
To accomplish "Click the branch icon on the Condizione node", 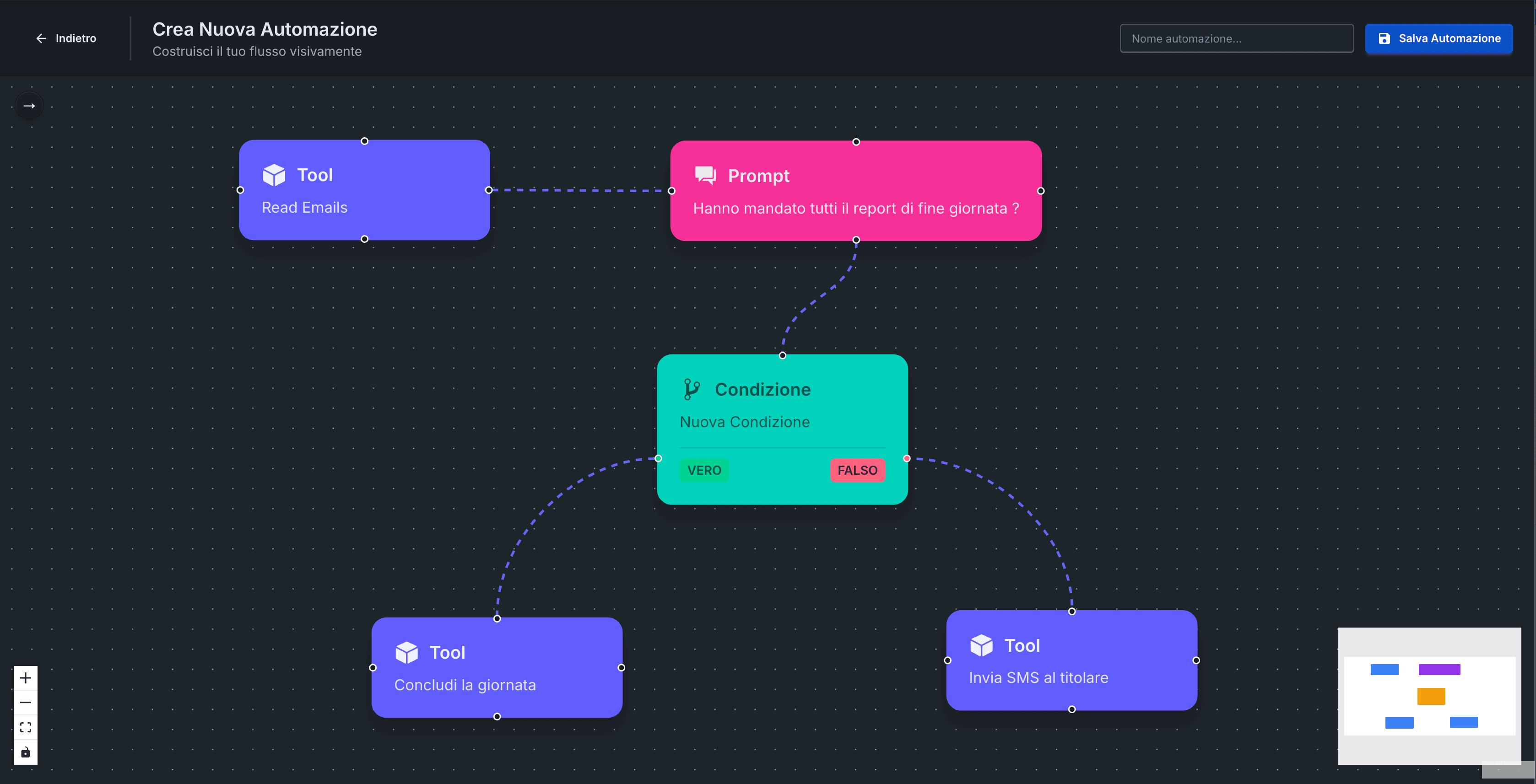I will tap(692, 389).
